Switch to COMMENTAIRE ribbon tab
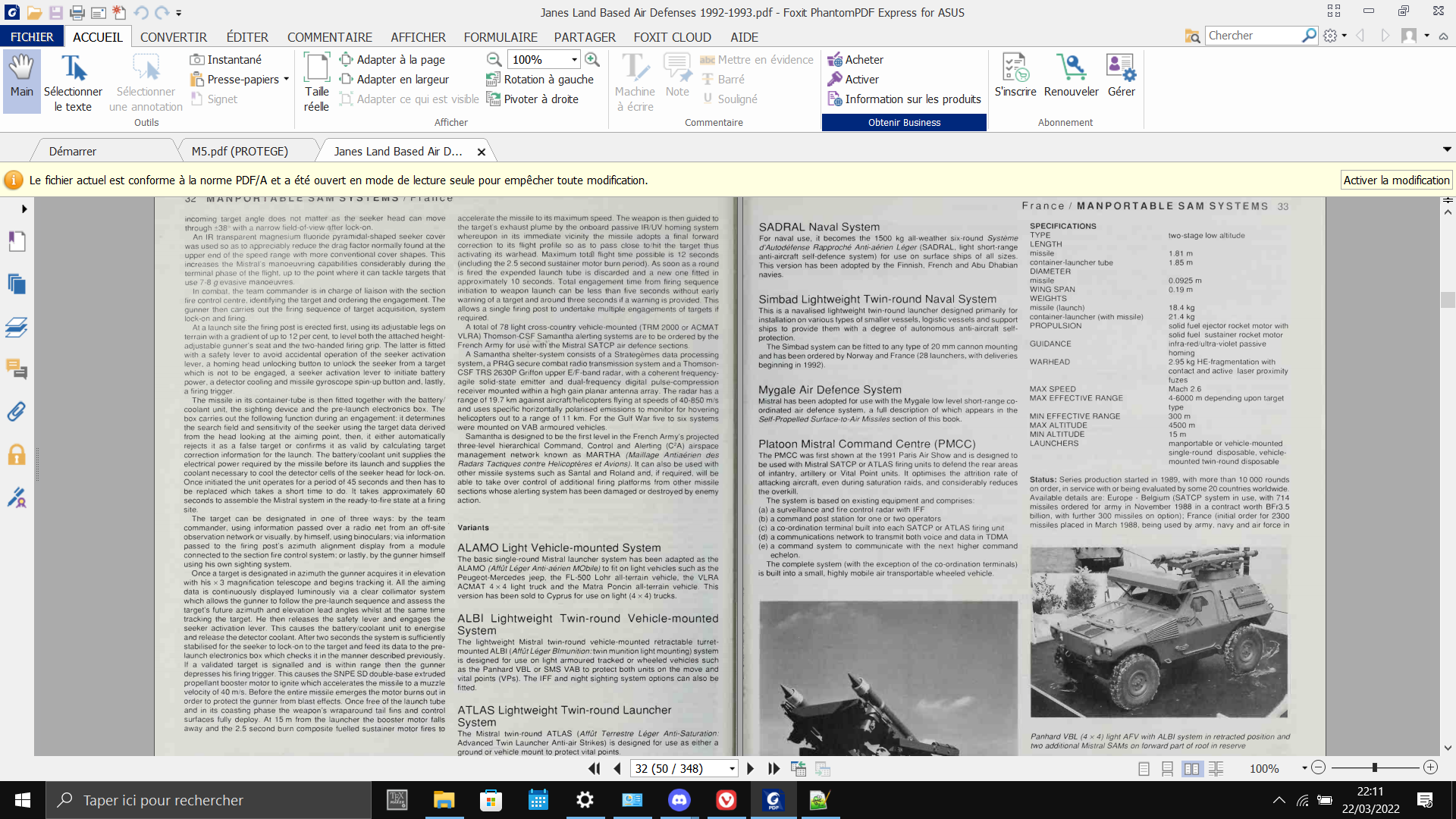 (x=330, y=36)
